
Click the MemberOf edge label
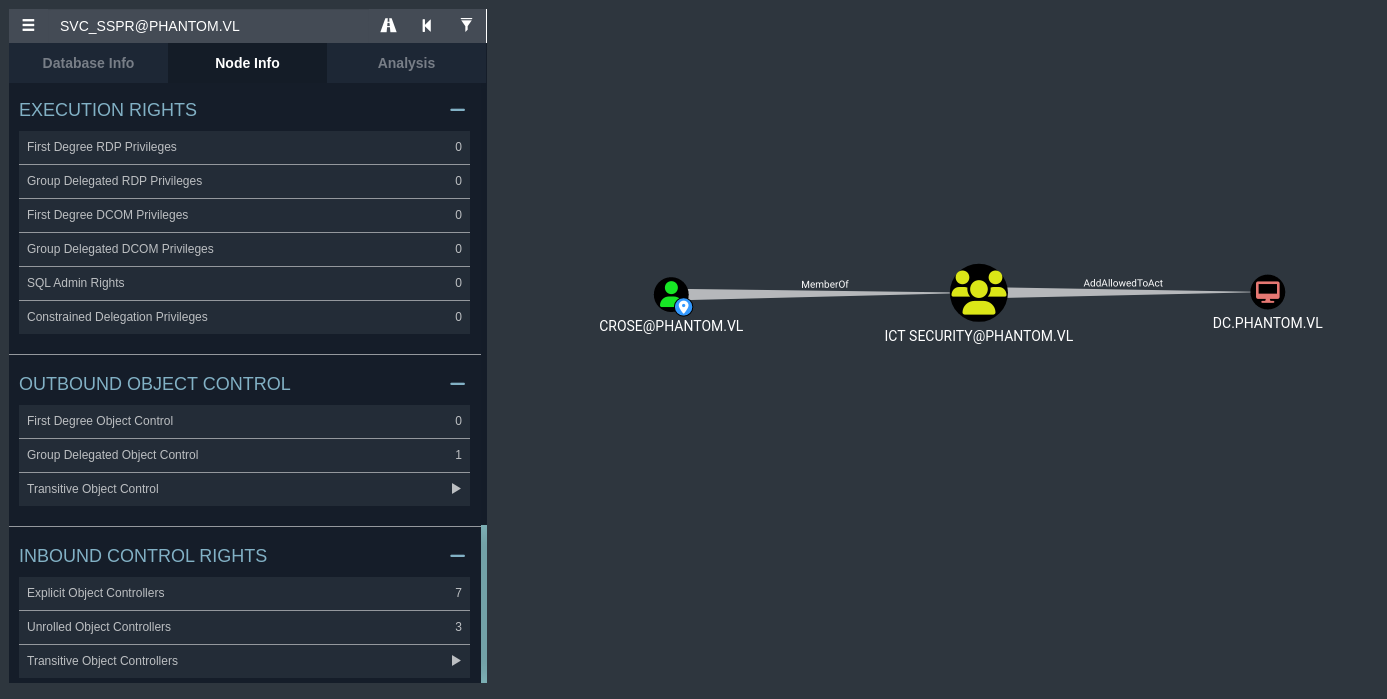pos(824,285)
